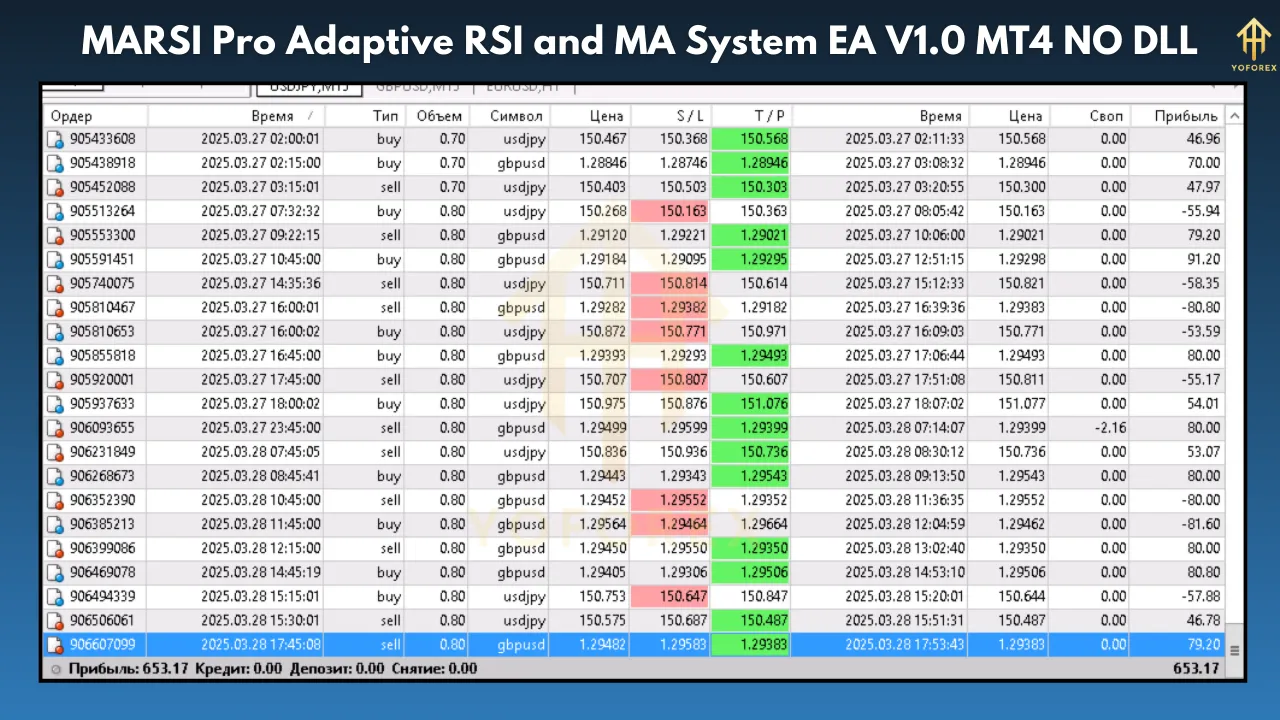
Task: Sort by the Ордер column header
Action: (x=96, y=116)
